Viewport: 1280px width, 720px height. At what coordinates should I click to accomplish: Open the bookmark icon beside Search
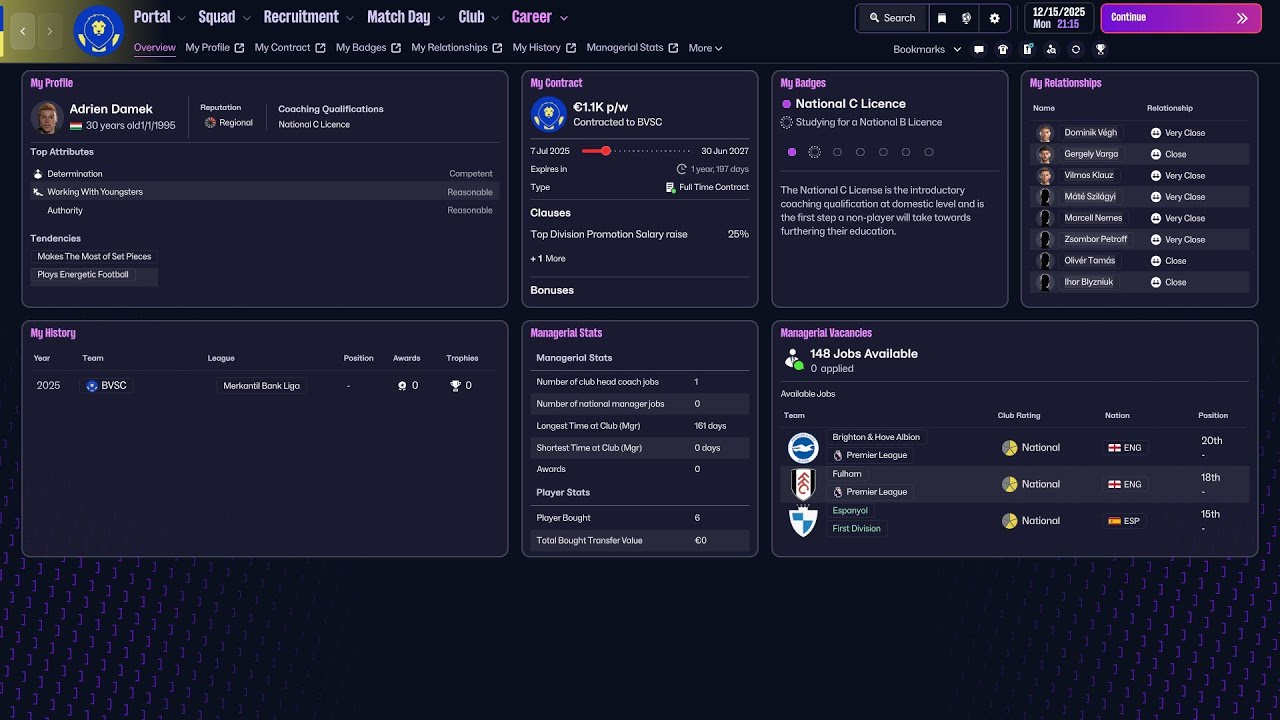941,18
